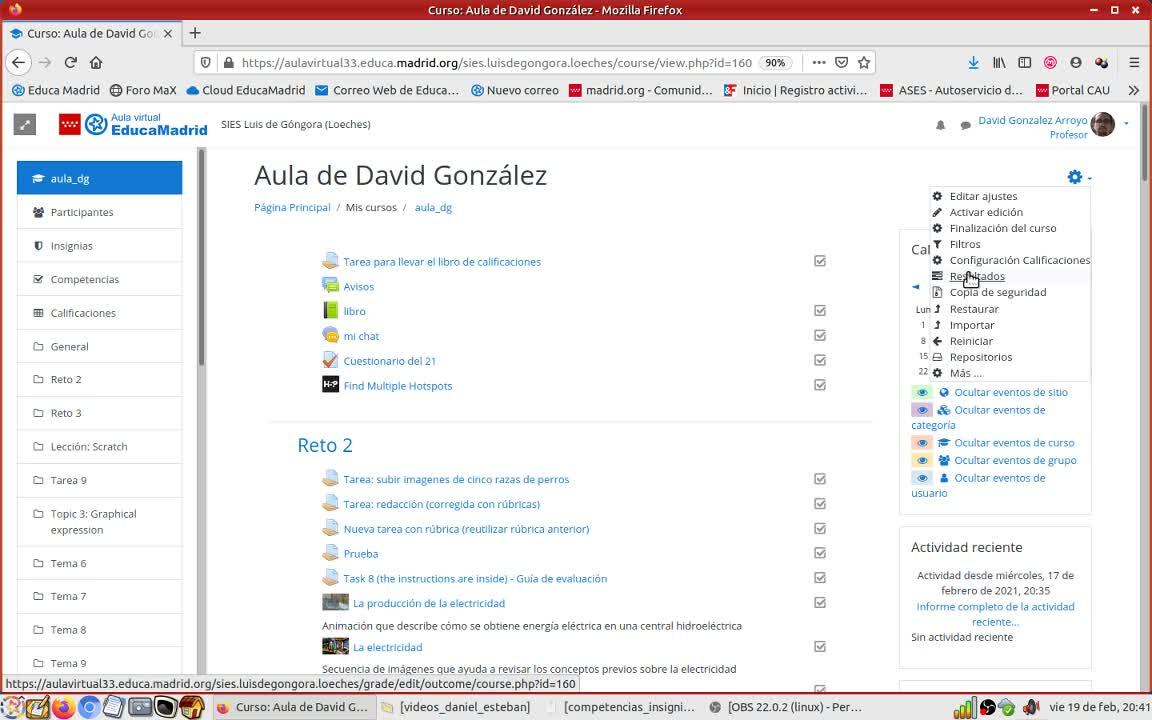This screenshot has width=1152, height=720.
Task: Open Configuración Calificaciones menu entry
Action: 1019,260
